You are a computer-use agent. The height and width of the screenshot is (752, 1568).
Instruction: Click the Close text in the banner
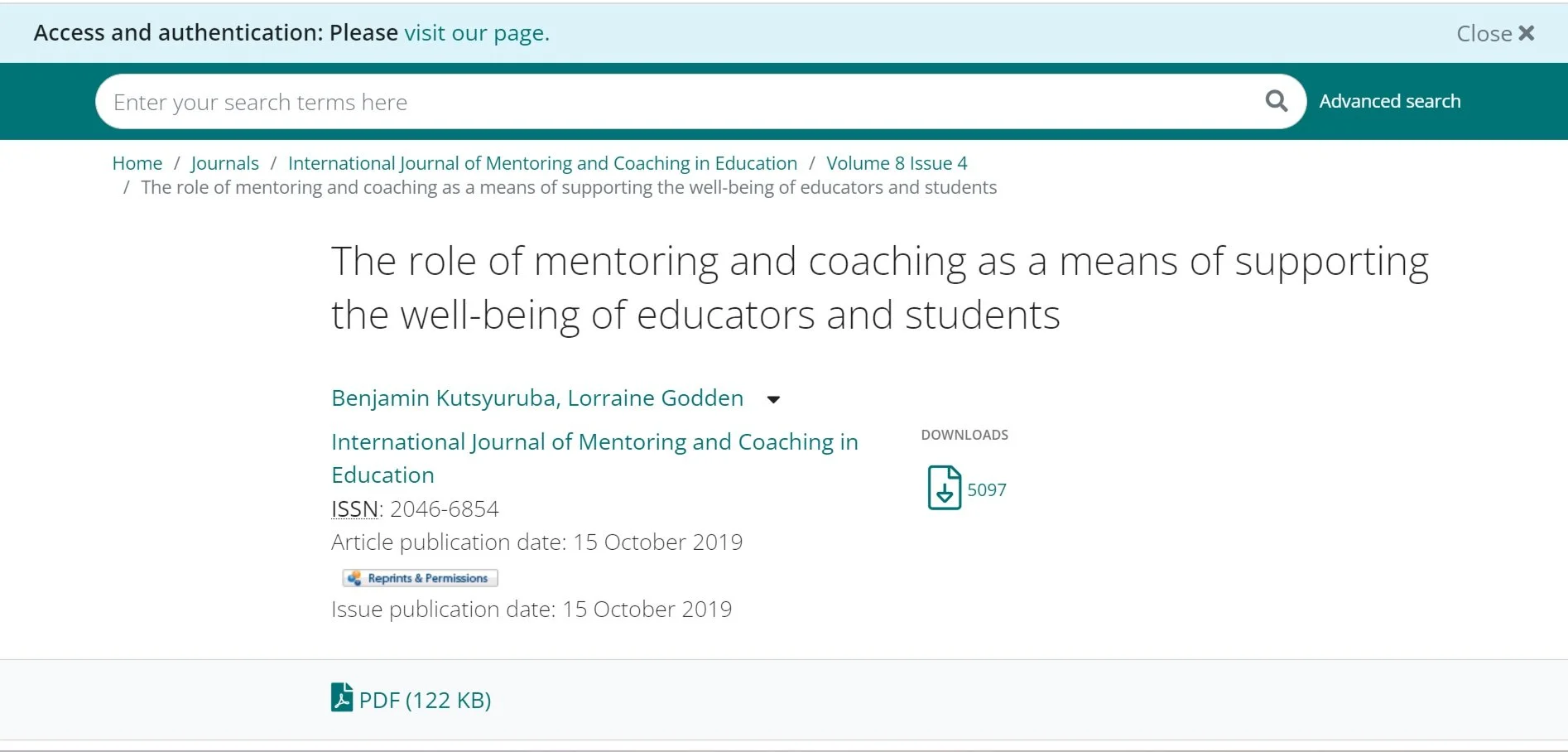1484,33
